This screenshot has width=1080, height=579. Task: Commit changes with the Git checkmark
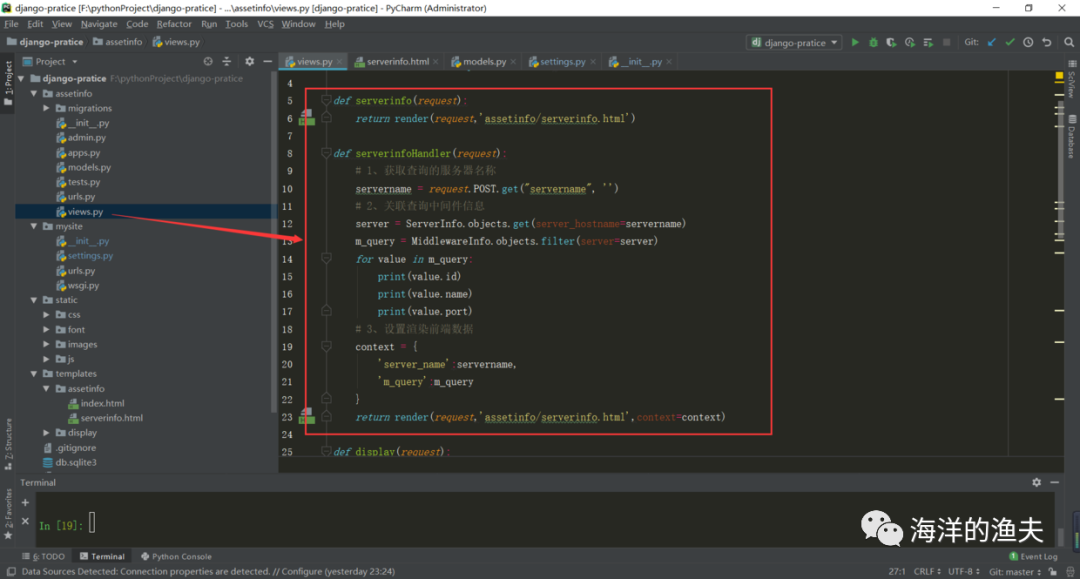coord(1010,43)
